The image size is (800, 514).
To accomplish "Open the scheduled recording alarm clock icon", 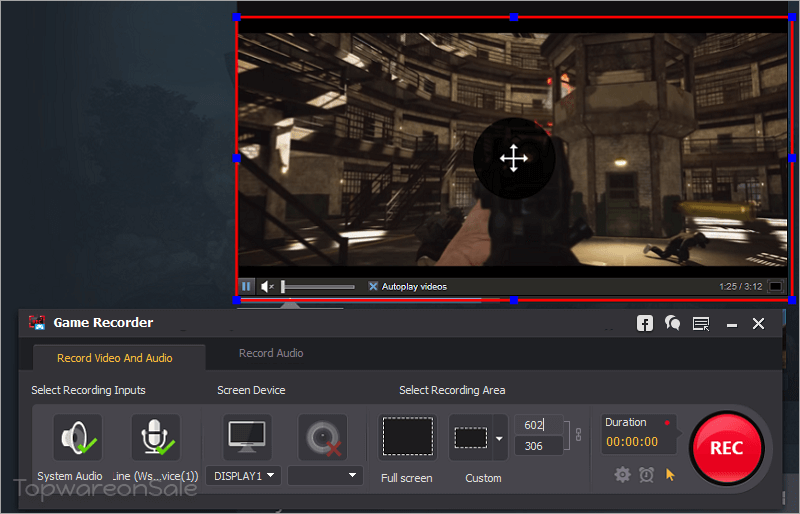I will pos(646,475).
